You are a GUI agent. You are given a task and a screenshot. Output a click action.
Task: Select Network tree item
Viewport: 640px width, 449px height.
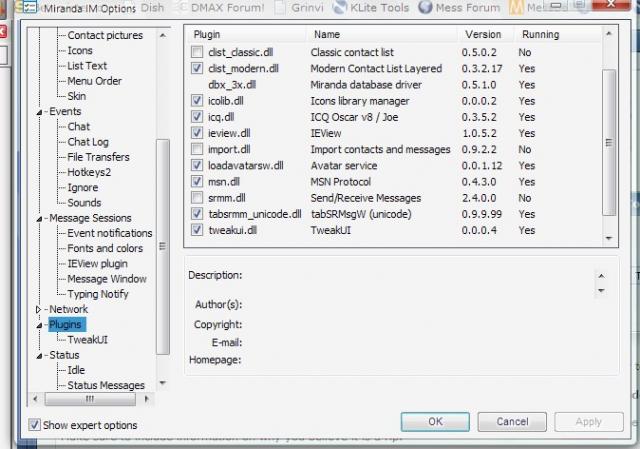pos(69,309)
